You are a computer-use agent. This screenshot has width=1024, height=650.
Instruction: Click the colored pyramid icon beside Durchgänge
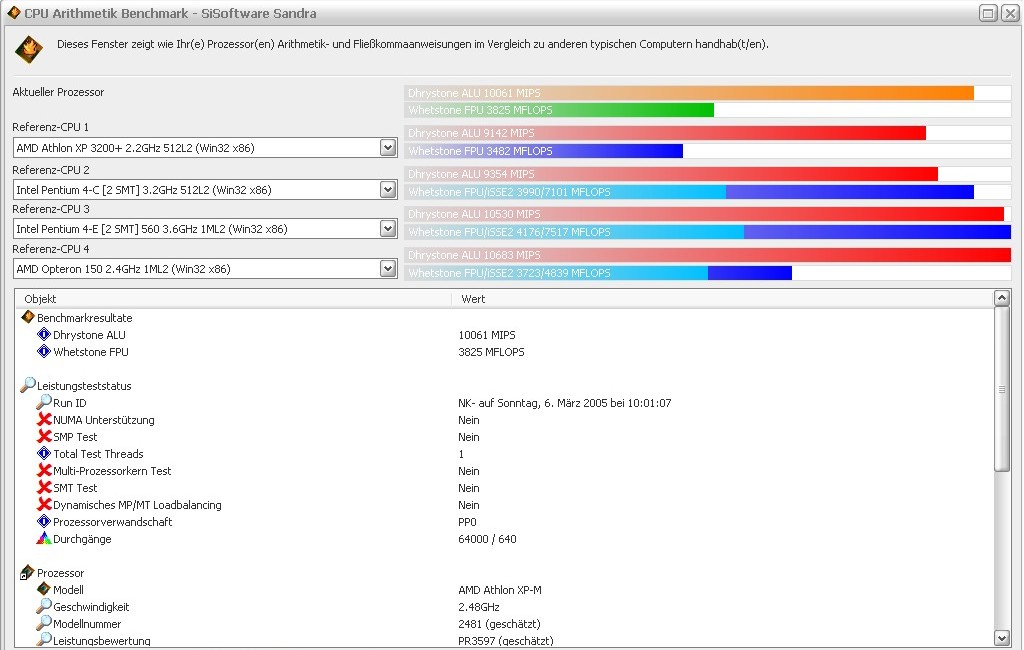(x=44, y=538)
